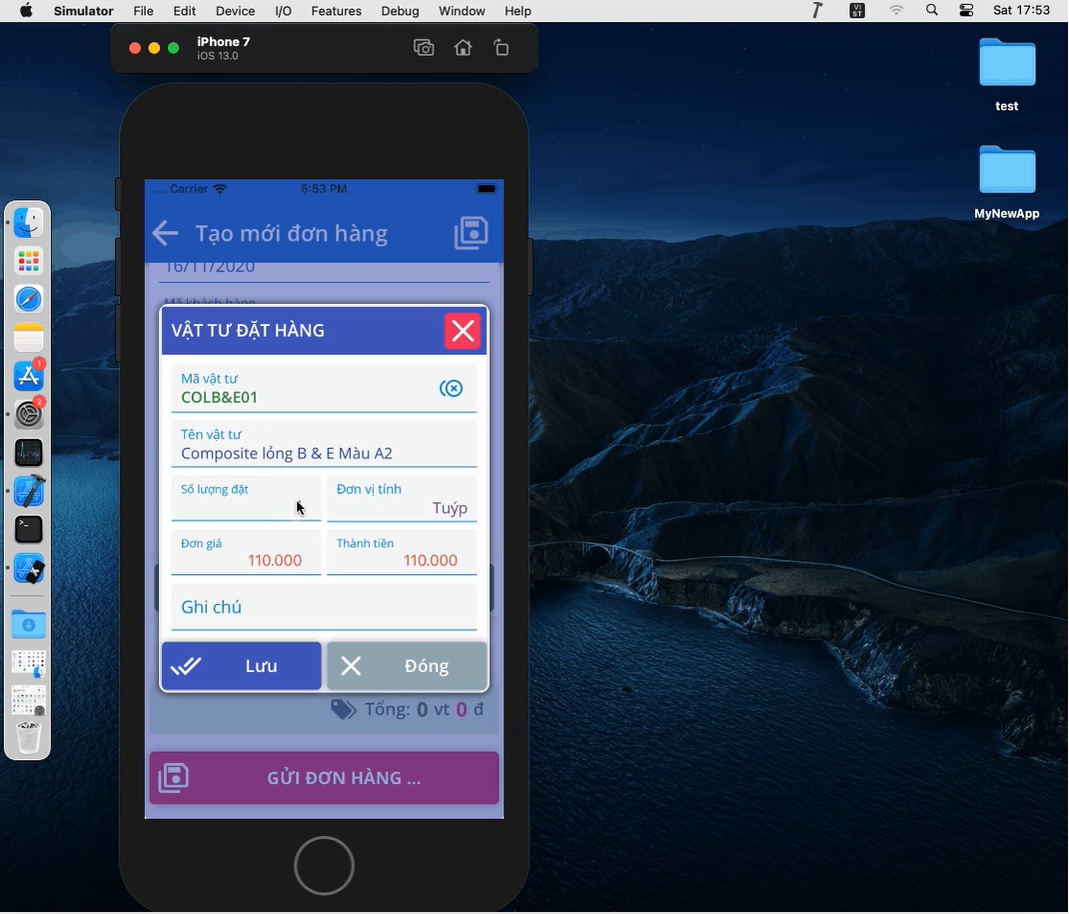Click the rotate device icon in simulator toolbar

[x=501, y=48]
